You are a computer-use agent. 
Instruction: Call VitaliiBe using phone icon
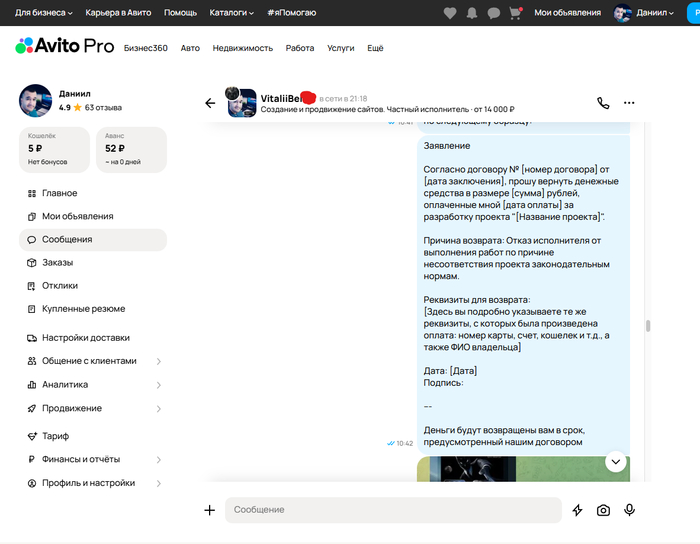603,103
